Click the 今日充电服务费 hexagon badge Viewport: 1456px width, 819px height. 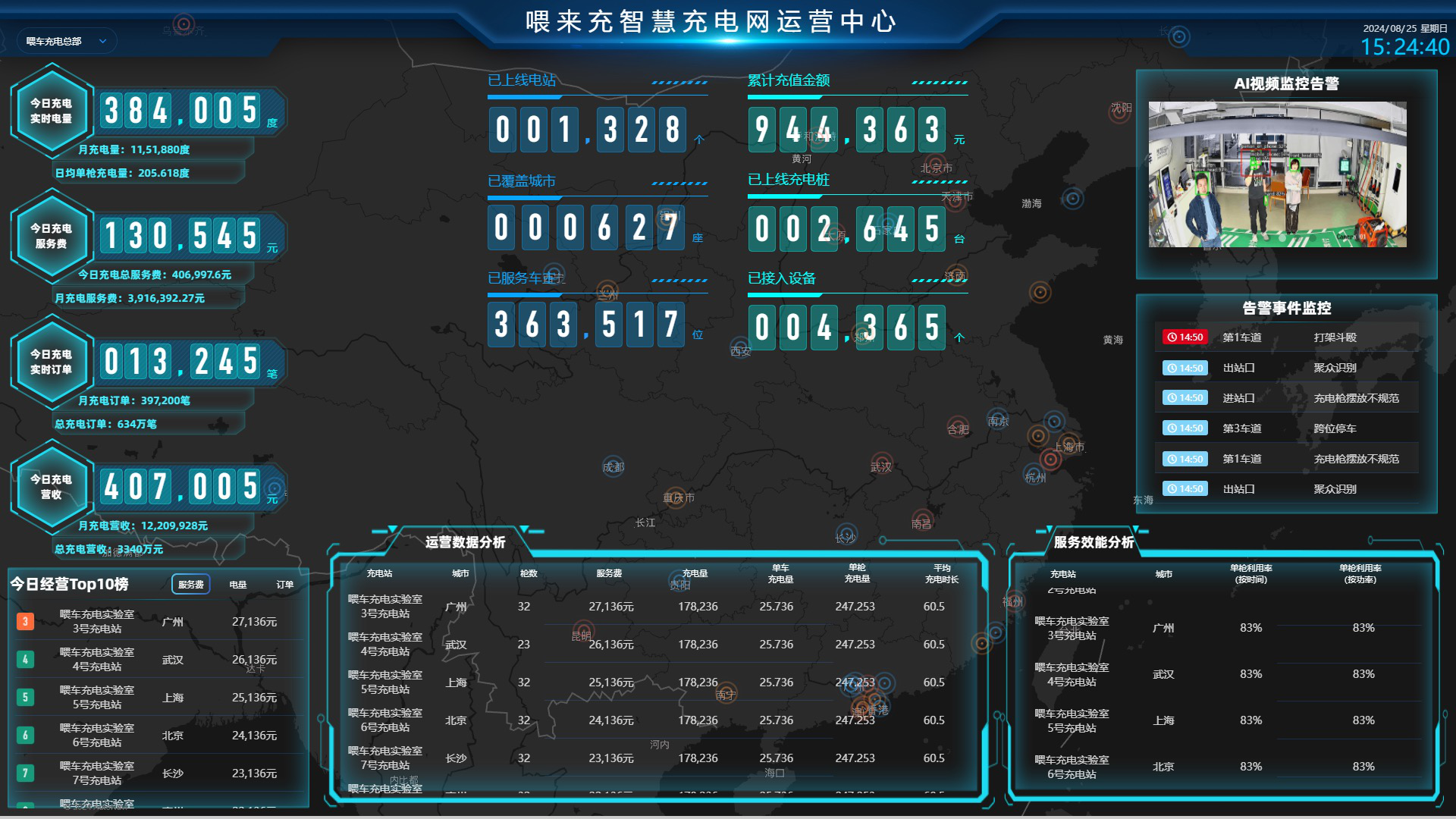[51, 236]
